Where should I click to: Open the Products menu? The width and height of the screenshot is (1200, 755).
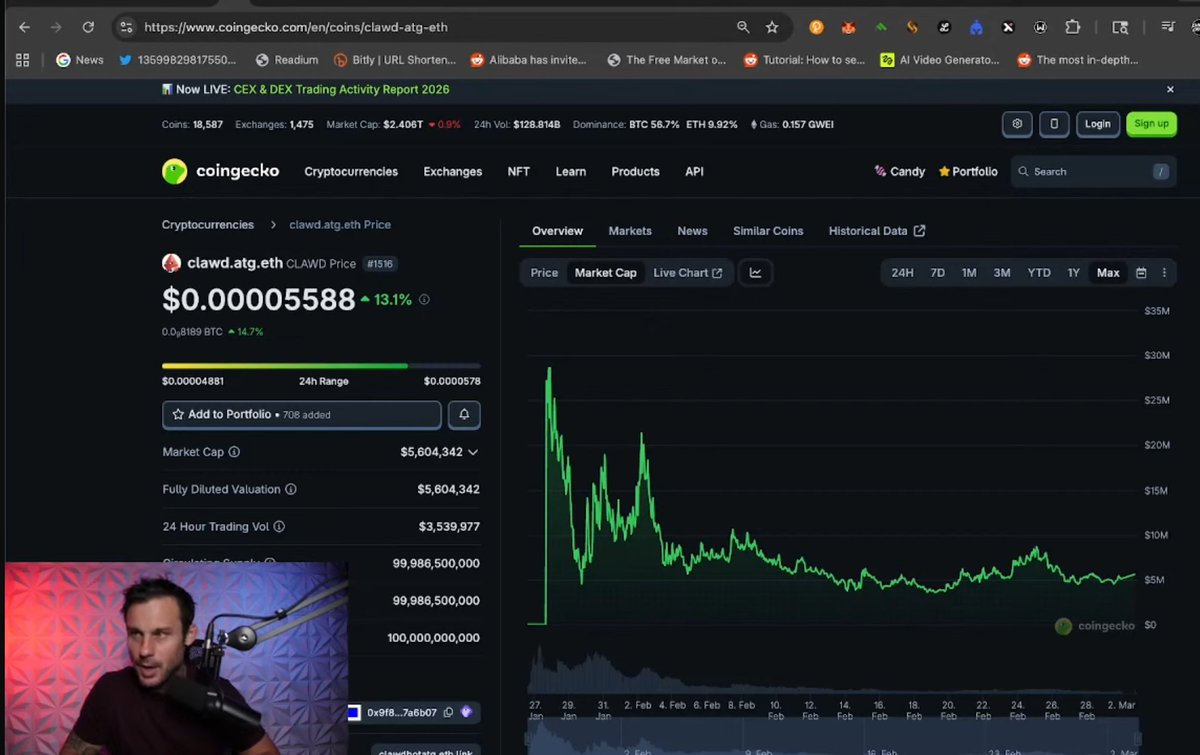point(636,172)
